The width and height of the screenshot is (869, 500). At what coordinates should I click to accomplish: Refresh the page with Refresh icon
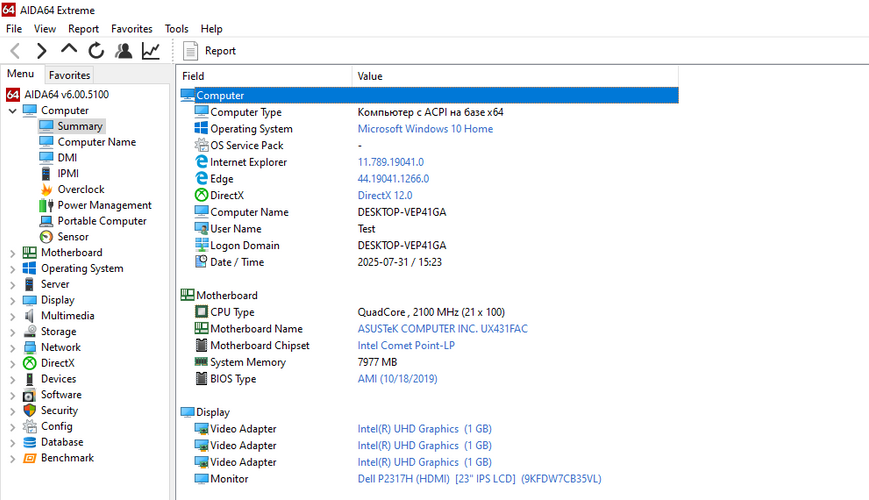(x=96, y=51)
